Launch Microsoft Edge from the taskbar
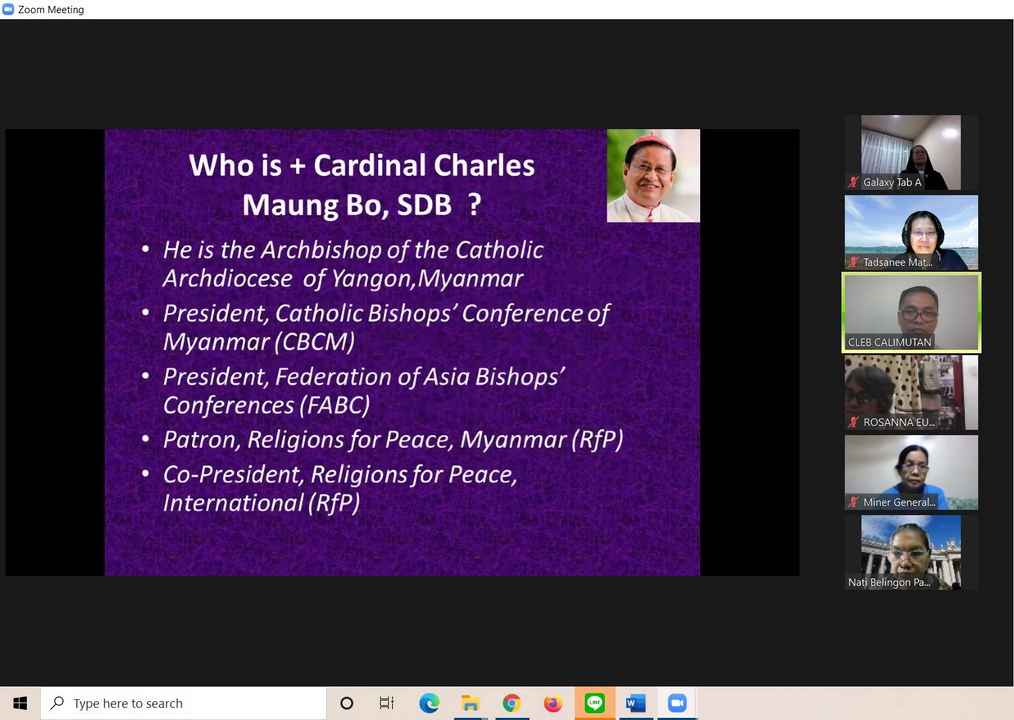 click(x=429, y=703)
